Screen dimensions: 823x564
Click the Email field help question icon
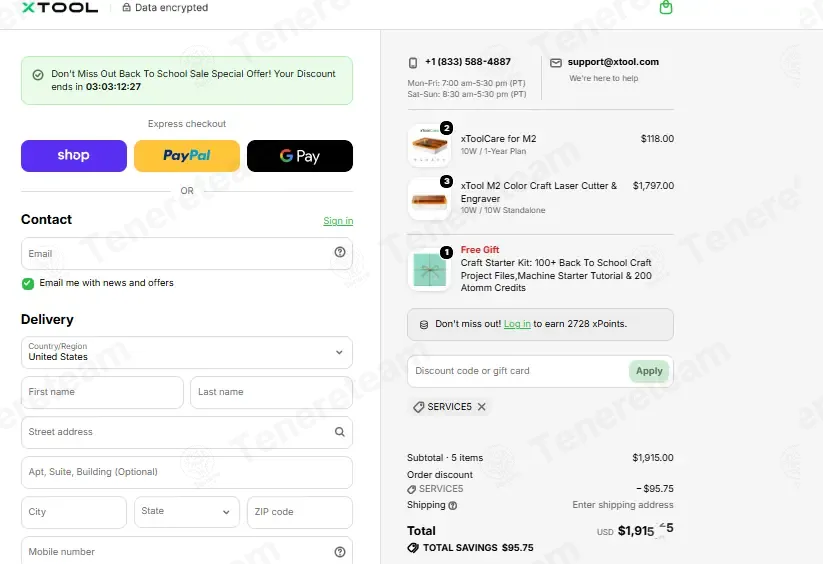pyautogui.click(x=340, y=252)
